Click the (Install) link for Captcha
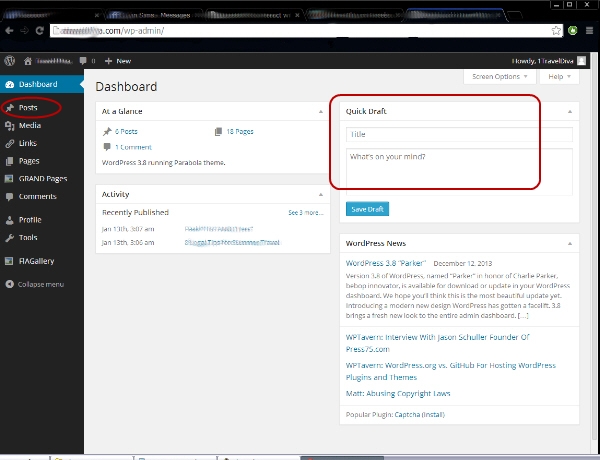Viewport: 600px width, 460px height. click(x=433, y=414)
